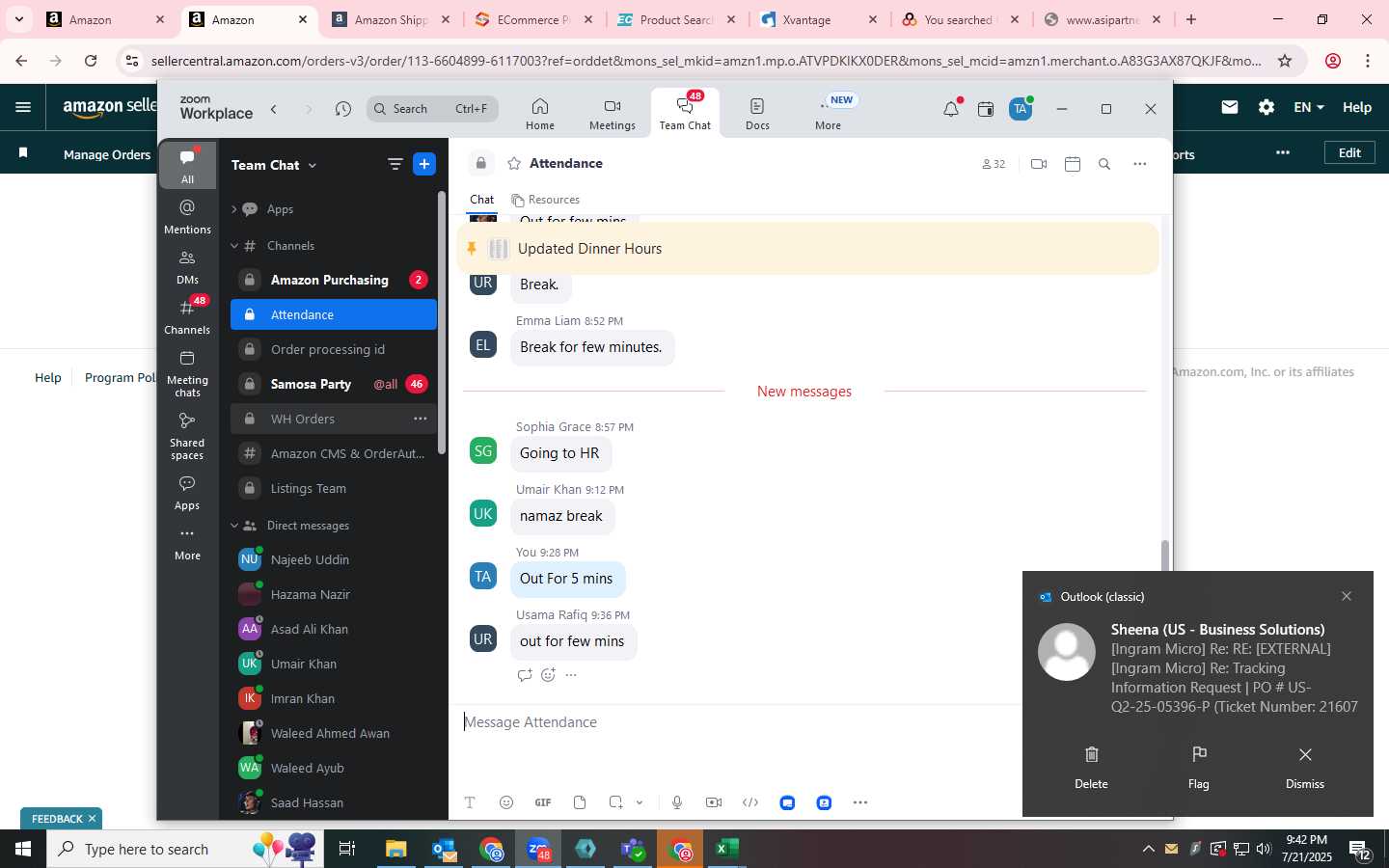Image resolution: width=1389 pixels, height=868 pixels.
Task: Open GIF picker in message composer
Action: (x=543, y=802)
